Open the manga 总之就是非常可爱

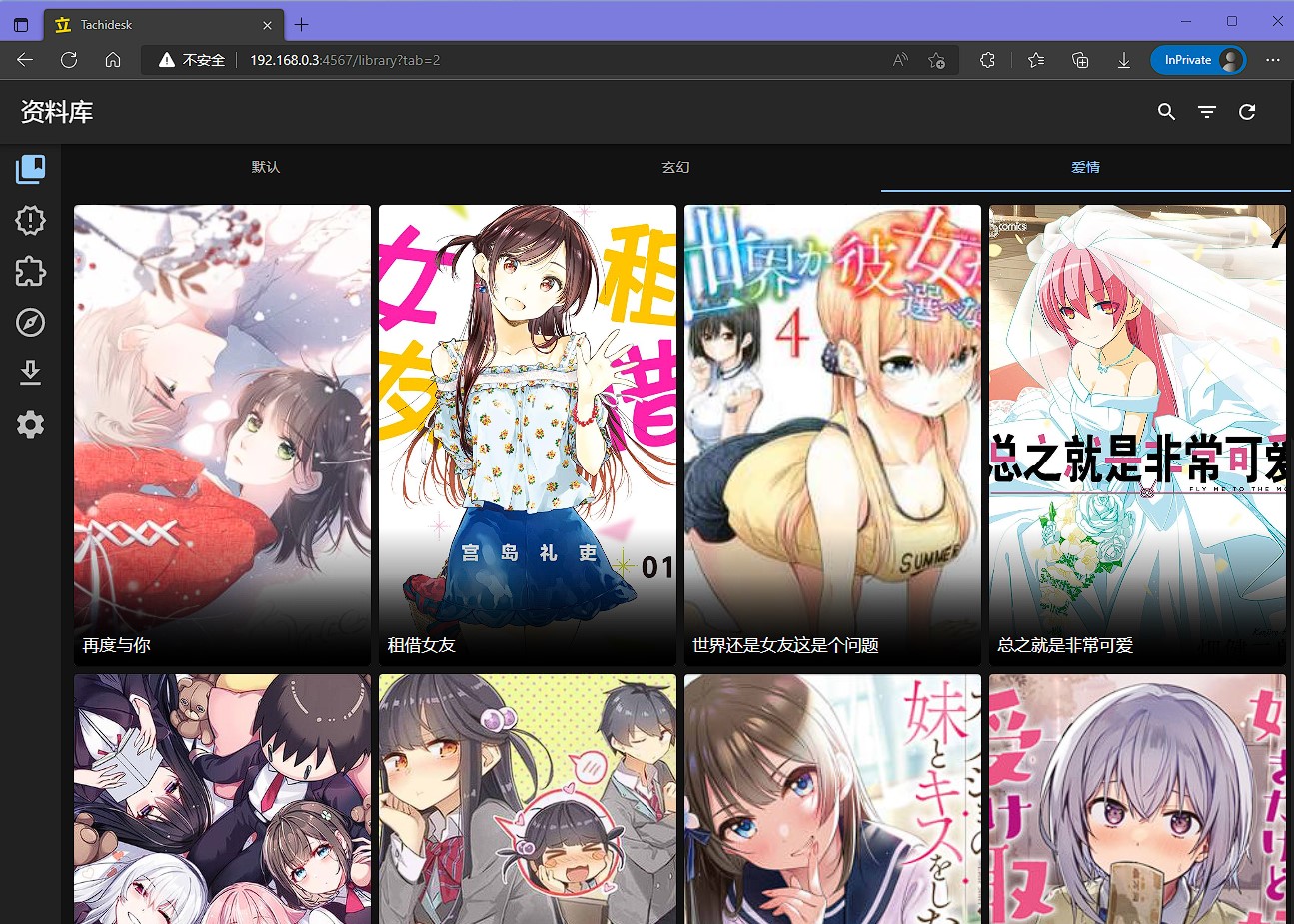1137,436
